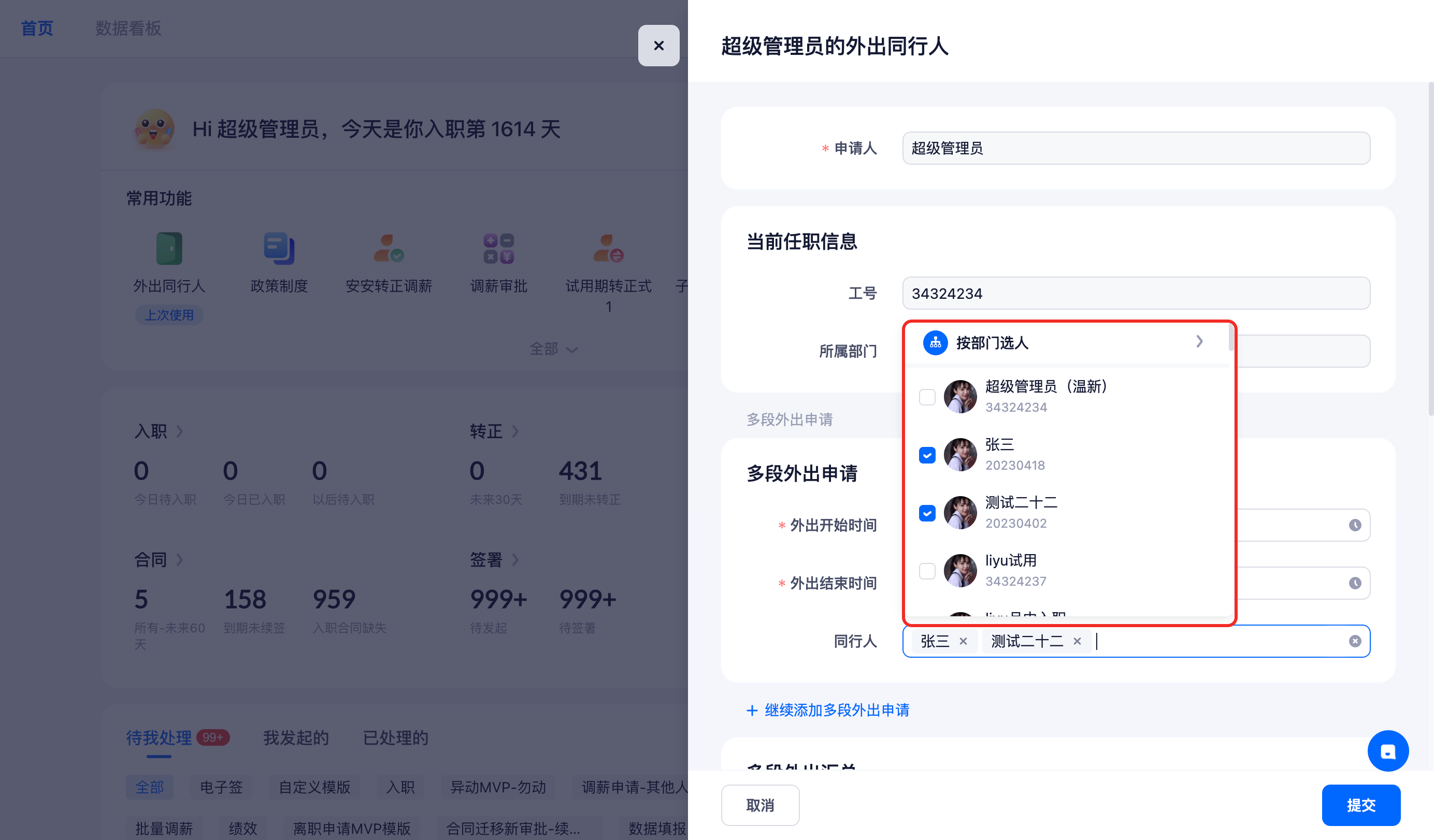The image size is (1434, 840).
Task: Check the 超级管理员（温新） checkbox
Action: tap(927, 397)
